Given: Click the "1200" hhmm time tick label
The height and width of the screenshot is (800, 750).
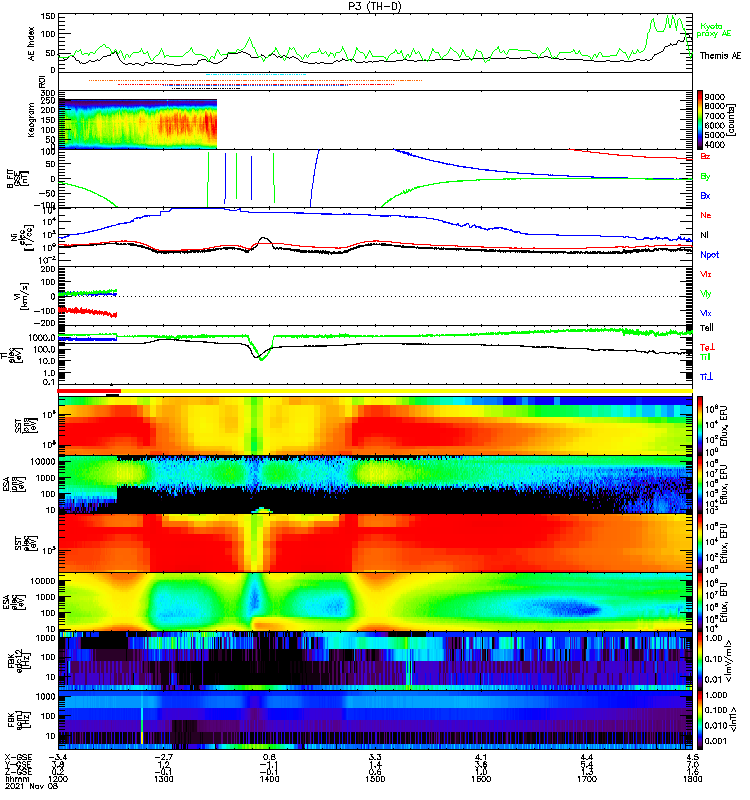Looking at the screenshot, I should 58,779.
